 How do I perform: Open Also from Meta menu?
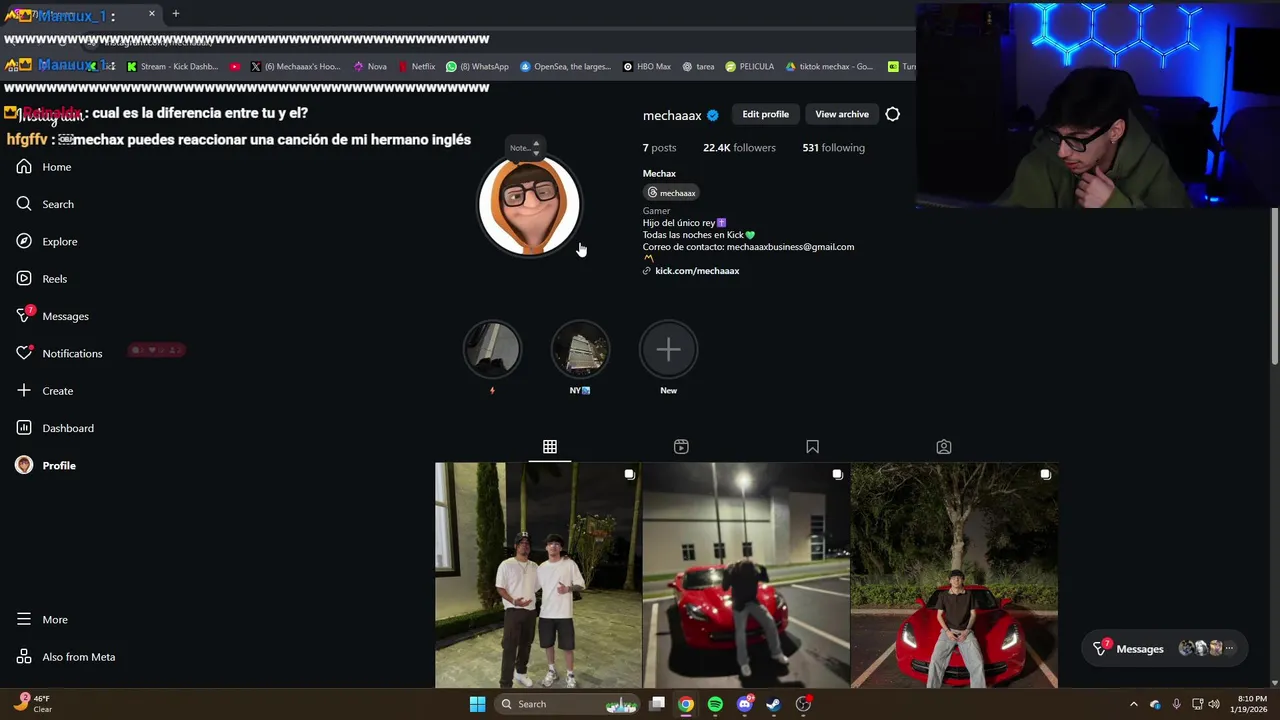click(65, 657)
